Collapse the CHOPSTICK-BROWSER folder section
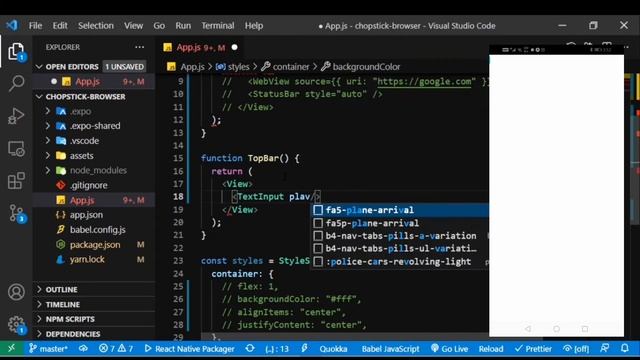 coord(39,97)
